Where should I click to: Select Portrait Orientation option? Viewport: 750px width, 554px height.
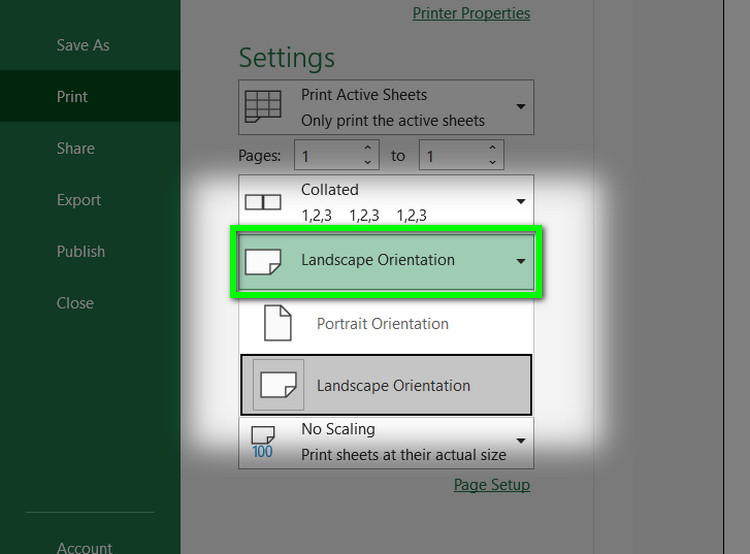pos(382,324)
